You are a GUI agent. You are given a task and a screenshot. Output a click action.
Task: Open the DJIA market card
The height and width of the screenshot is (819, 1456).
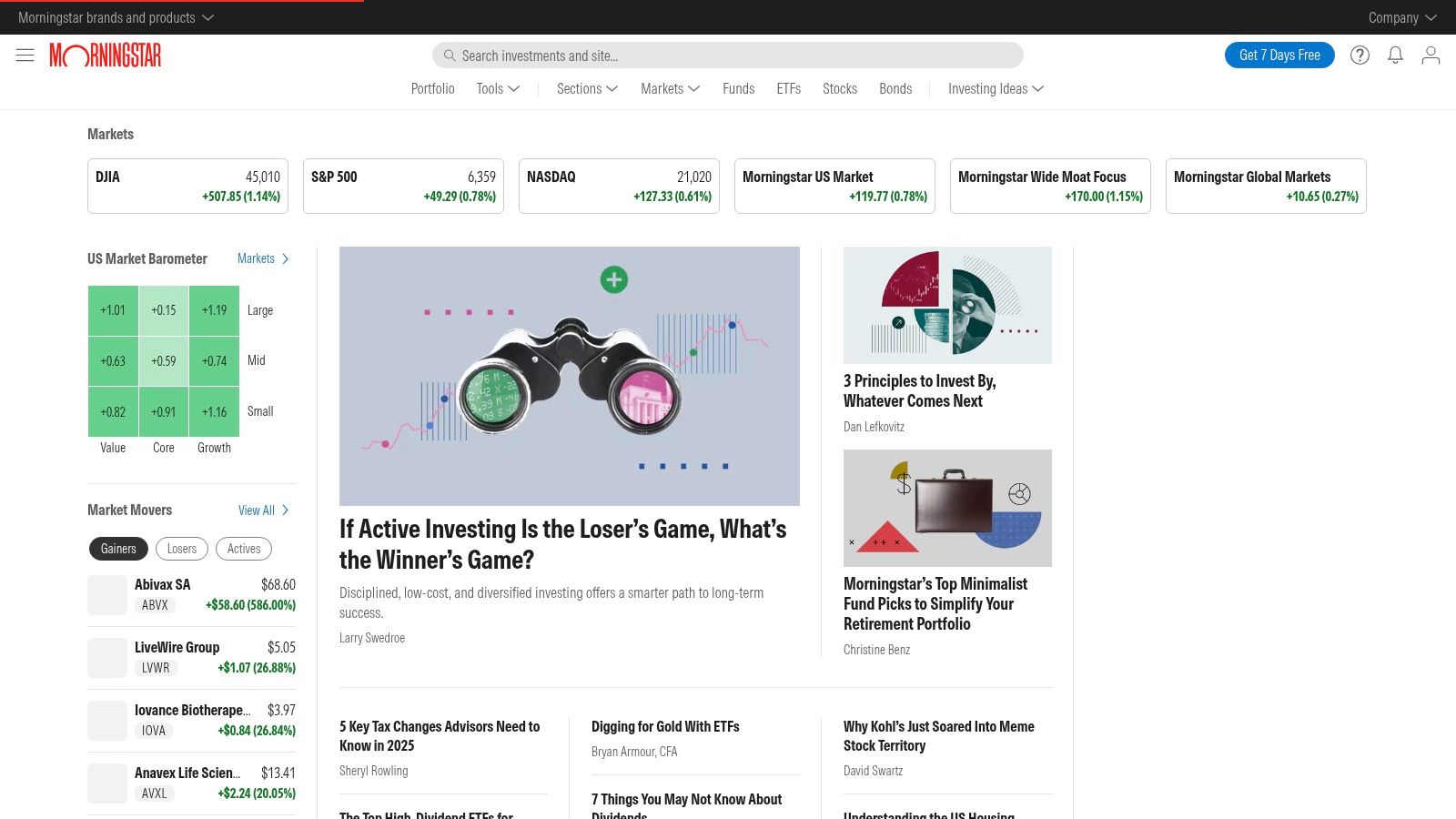(x=187, y=187)
